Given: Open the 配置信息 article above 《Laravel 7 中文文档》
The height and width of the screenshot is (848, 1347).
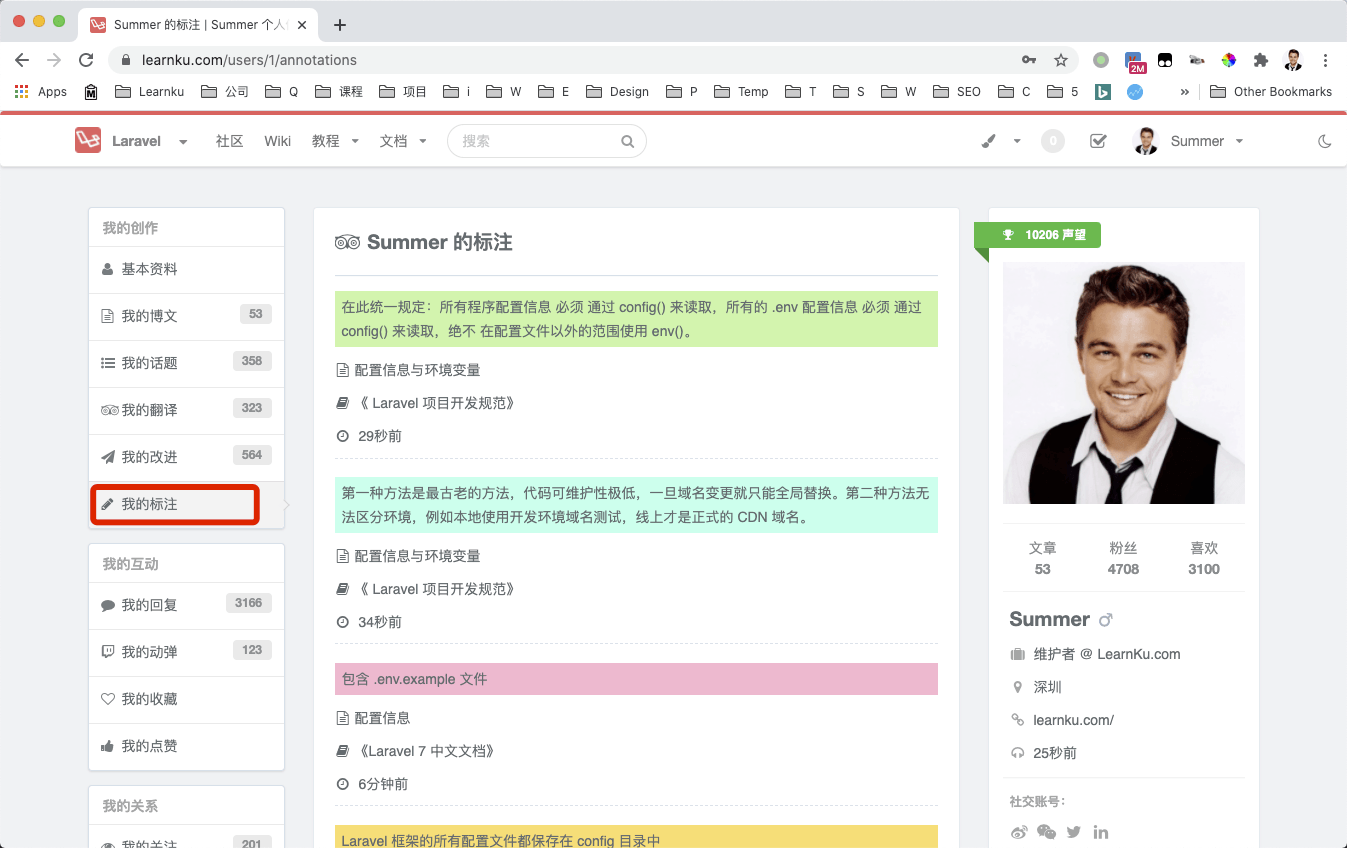Looking at the screenshot, I should point(382,718).
